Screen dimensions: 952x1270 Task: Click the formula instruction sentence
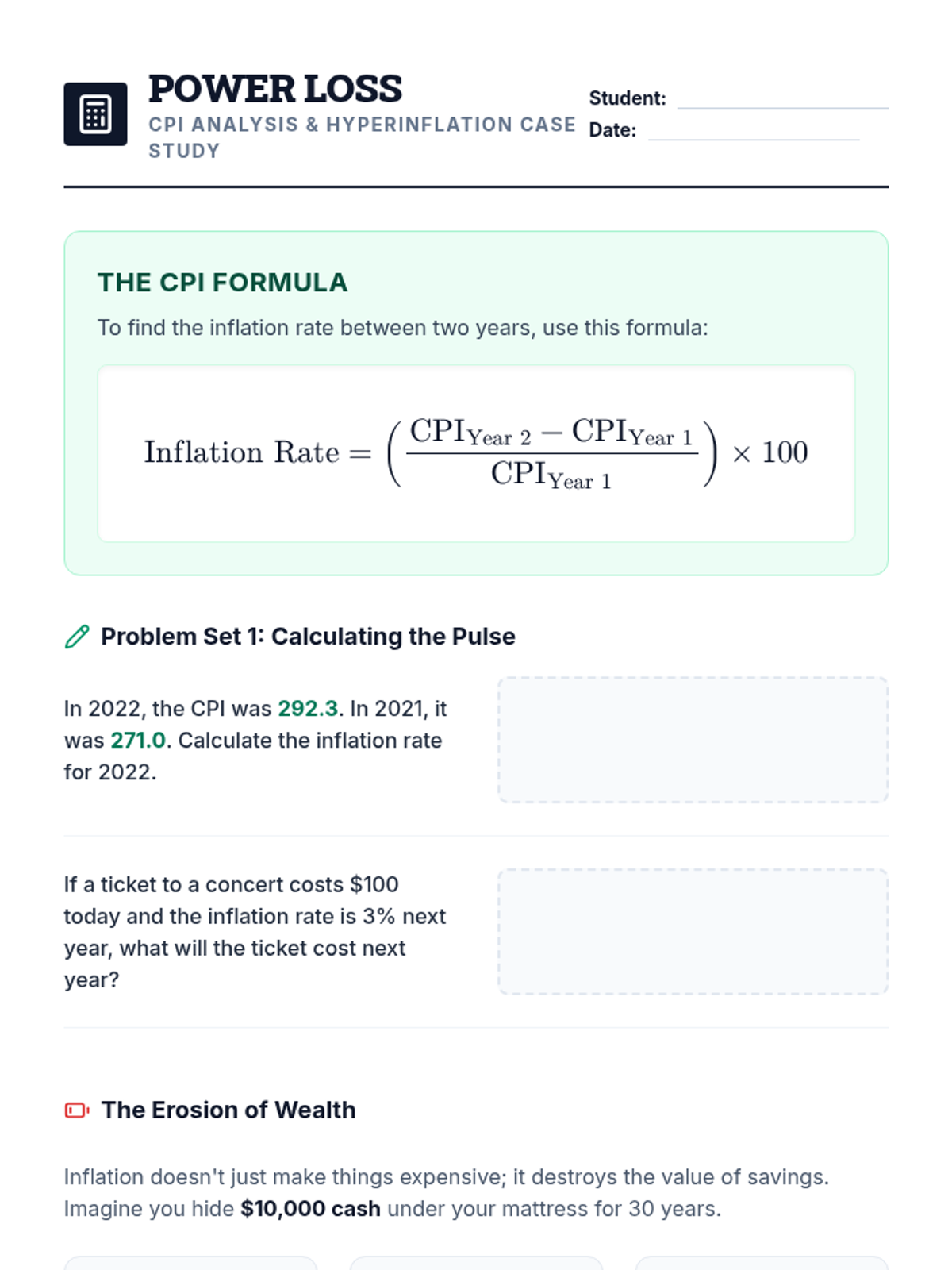tap(402, 328)
